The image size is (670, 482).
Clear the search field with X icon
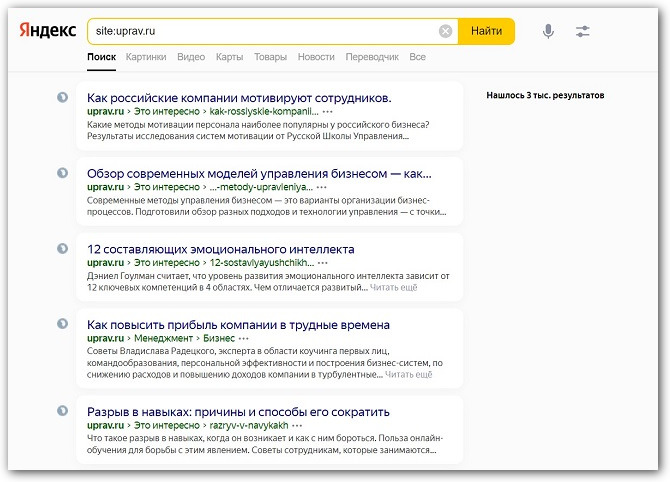pyautogui.click(x=445, y=31)
